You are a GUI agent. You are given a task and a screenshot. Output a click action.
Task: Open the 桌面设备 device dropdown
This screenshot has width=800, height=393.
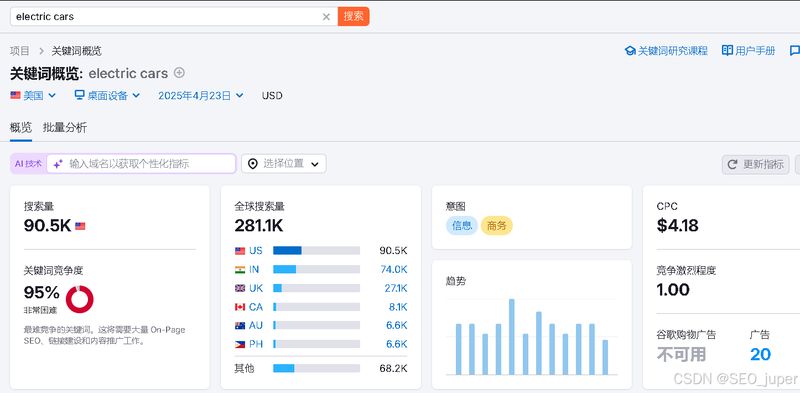coord(107,95)
